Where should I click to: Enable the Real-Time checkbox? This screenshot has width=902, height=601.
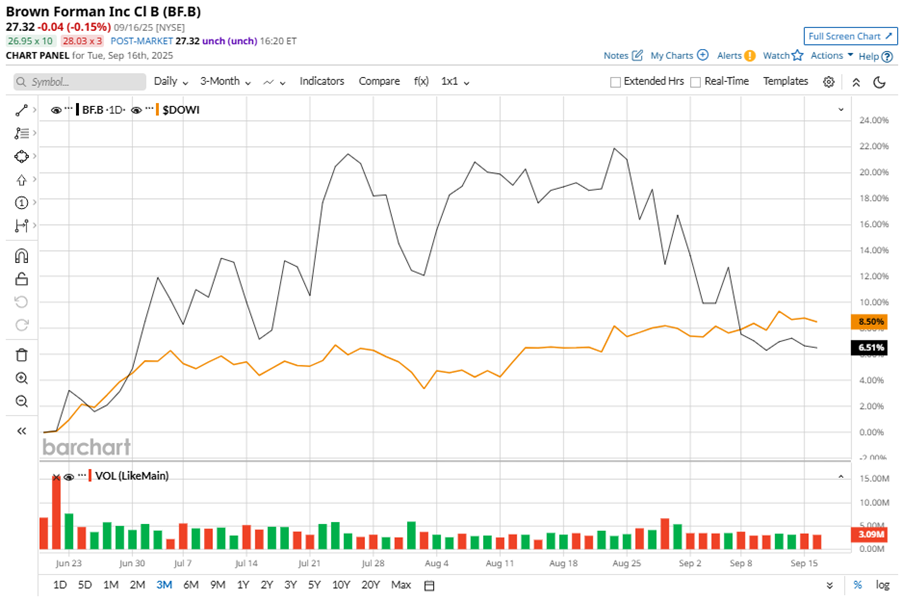695,82
